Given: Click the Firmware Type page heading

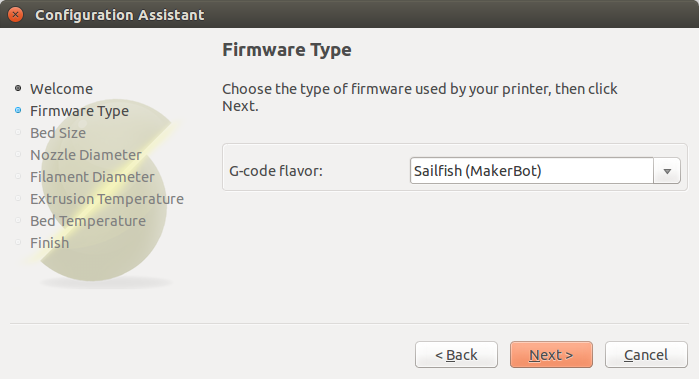Looking at the screenshot, I should [x=287, y=49].
